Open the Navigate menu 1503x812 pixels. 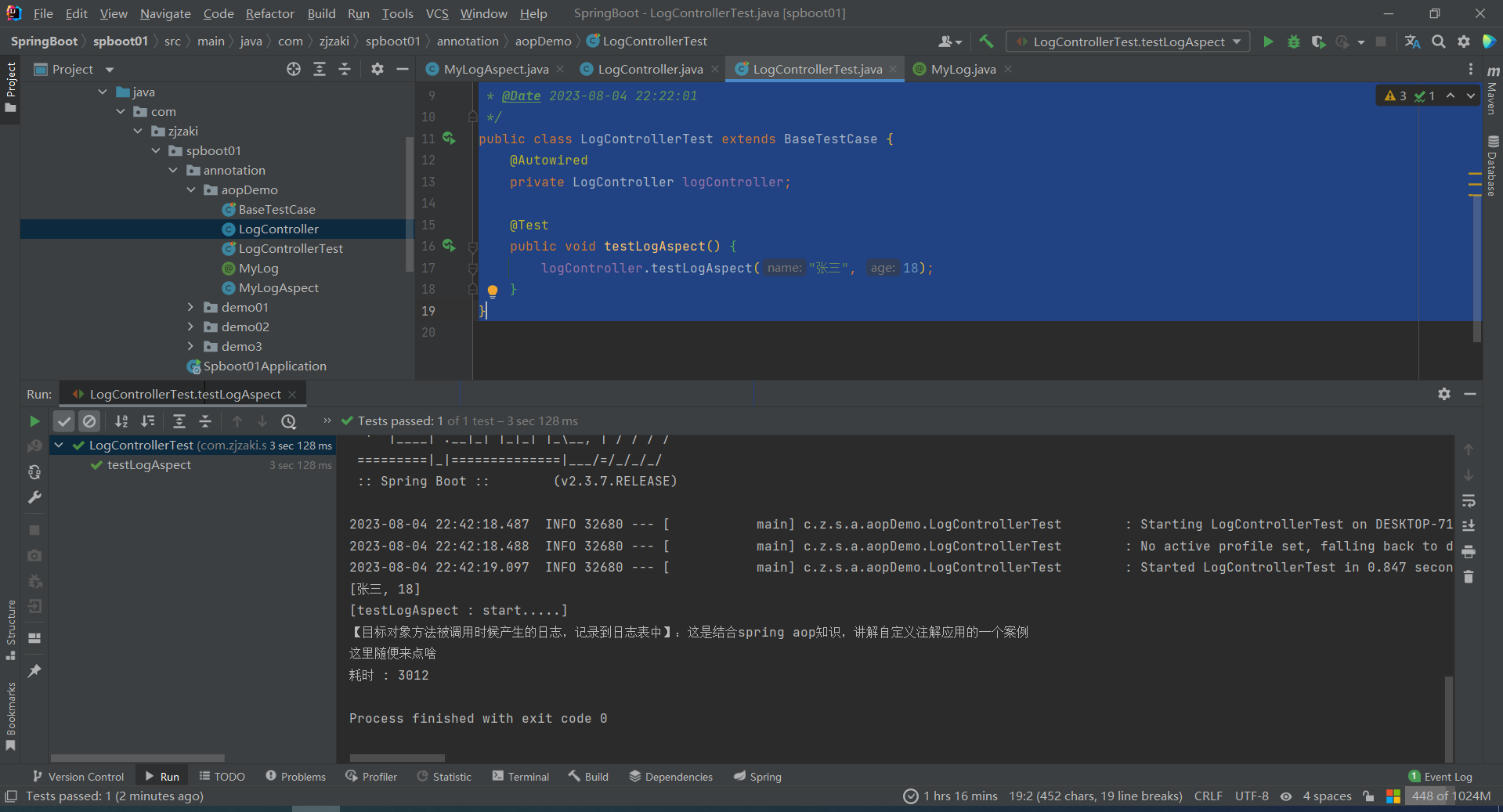[165, 13]
